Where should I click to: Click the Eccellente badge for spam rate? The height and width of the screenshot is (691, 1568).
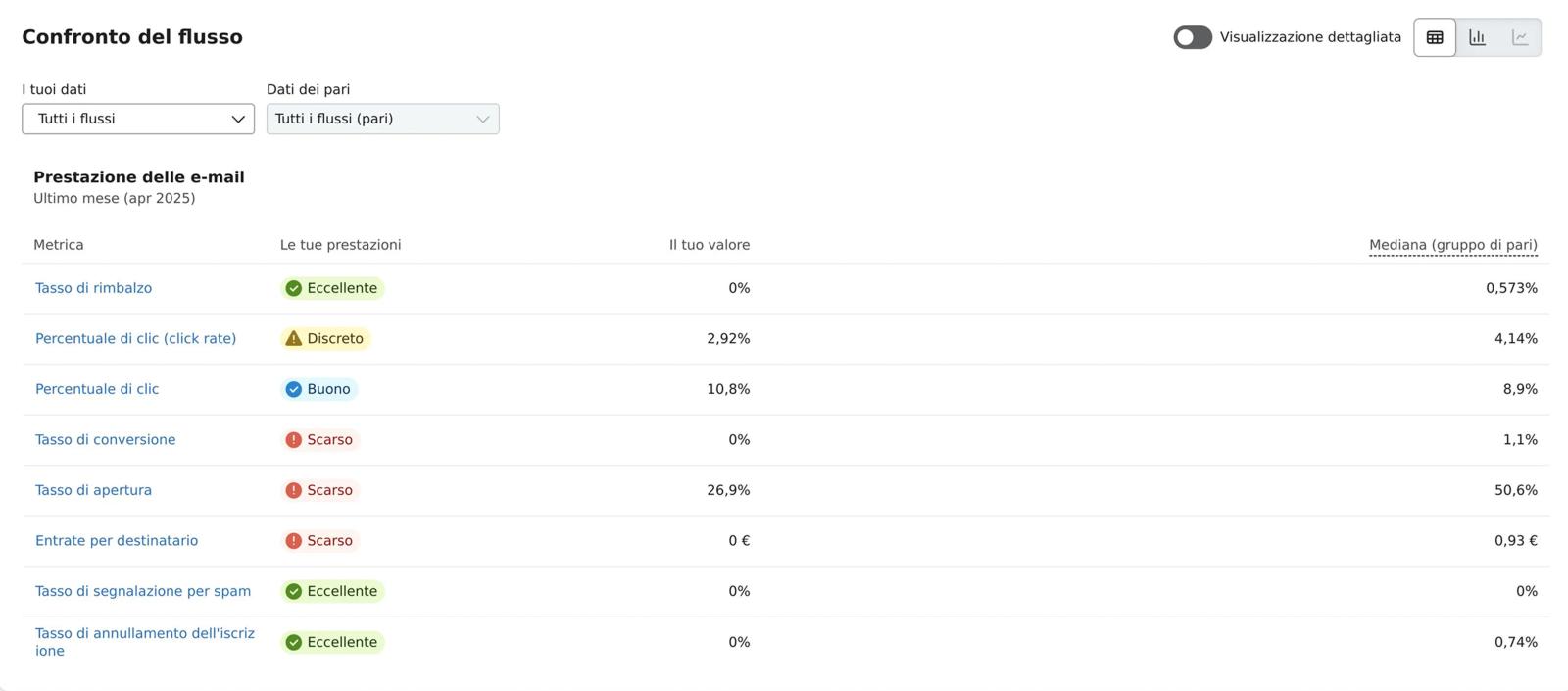coord(332,591)
